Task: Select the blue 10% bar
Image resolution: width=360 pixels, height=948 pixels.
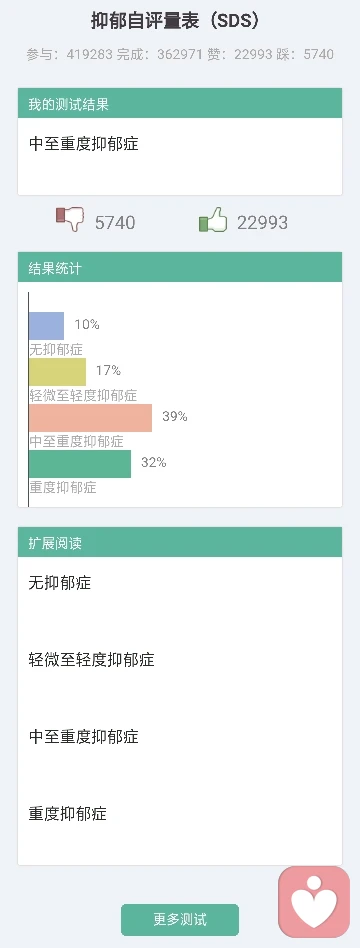Action: [47, 326]
